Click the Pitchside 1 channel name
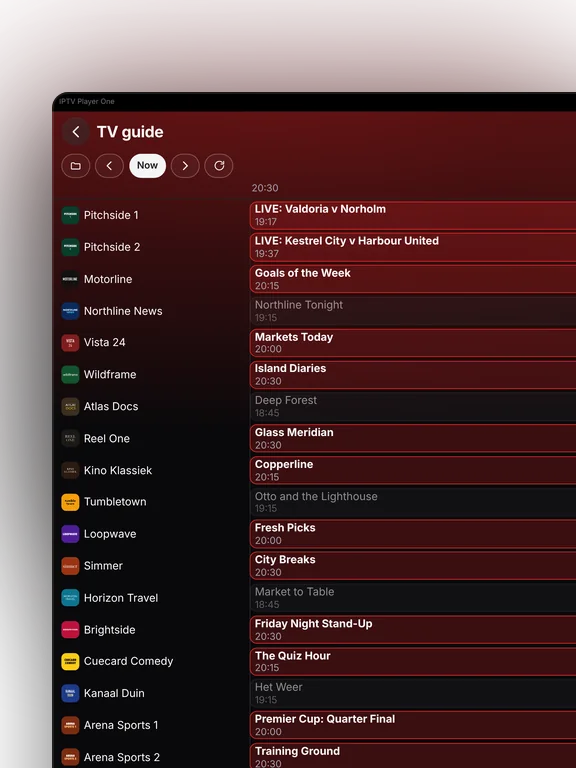Image resolution: width=576 pixels, height=768 pixels. [111, 215]
